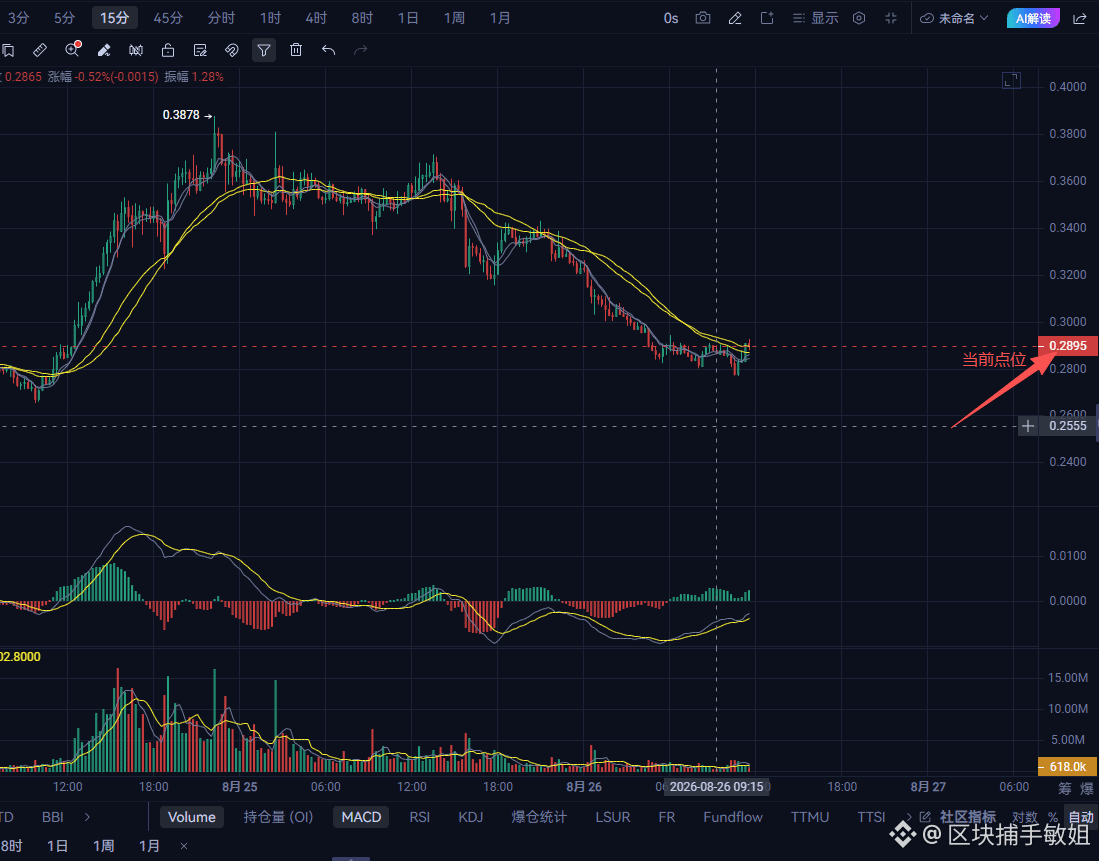Image resolution: width=1099 pixels, height=861 pixels.
Task: Enable the TTMU indicator
Action: [810, 818]
